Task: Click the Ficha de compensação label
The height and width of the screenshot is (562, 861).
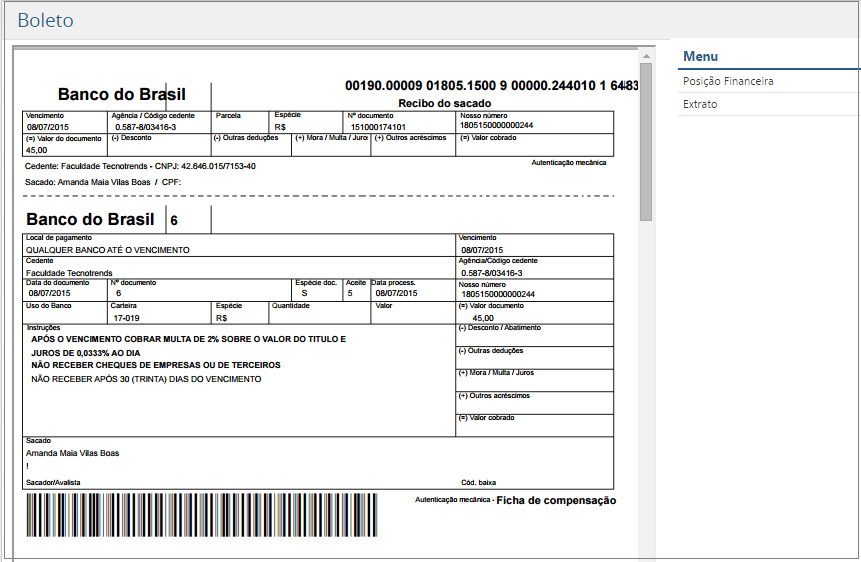Action: point(556,500)
